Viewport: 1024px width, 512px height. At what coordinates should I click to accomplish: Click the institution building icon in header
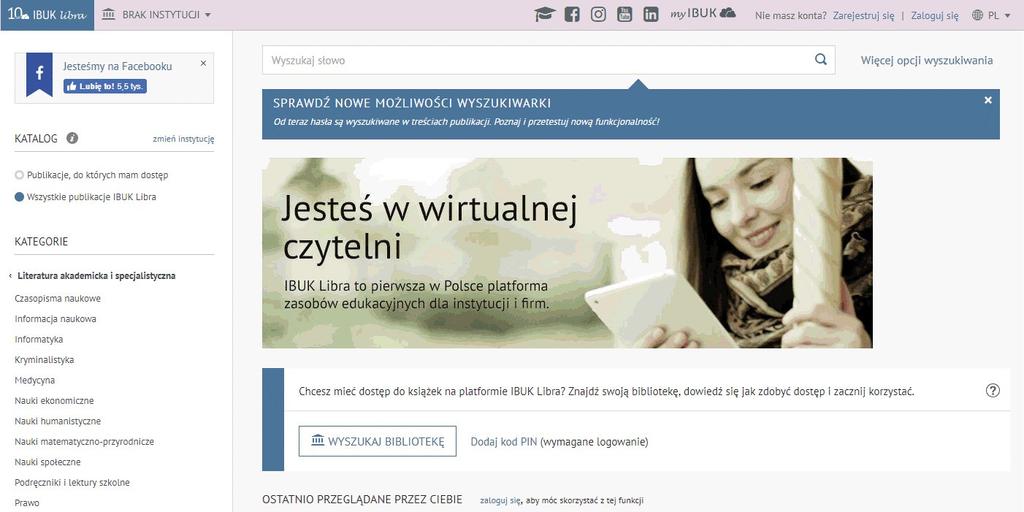point(109,14)
